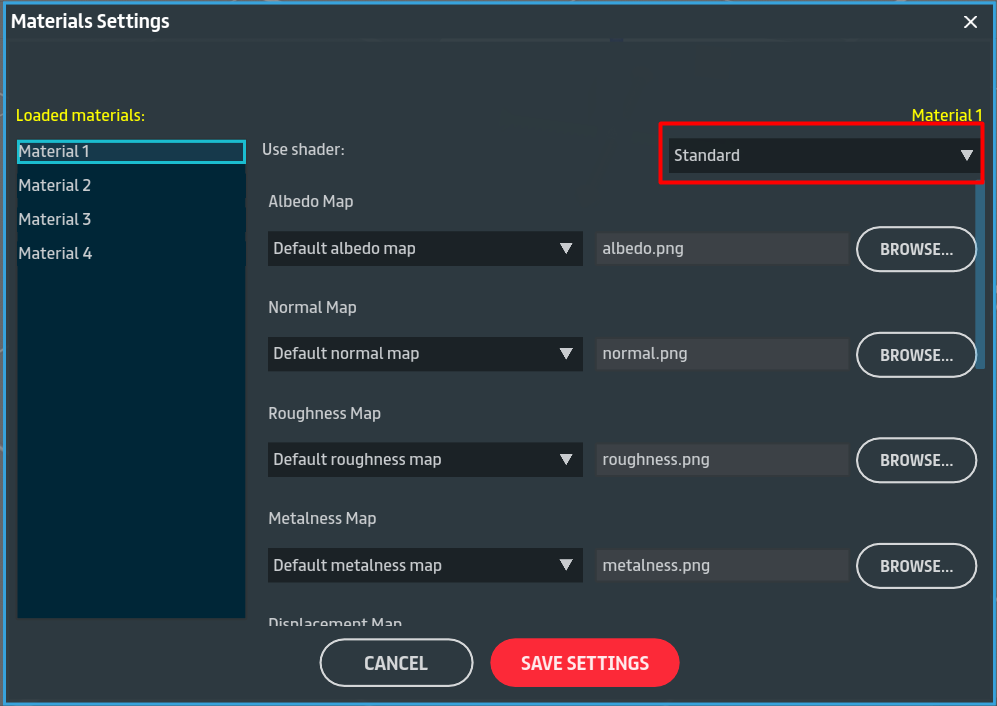Open the Use shader Standard dropdown
The image size is (997, 706).
point(822,155)
